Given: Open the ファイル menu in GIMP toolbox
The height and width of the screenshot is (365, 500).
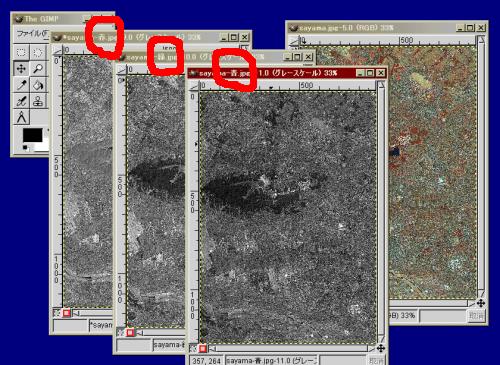Looking at the screenshot, I should click(x=32, y=33).
